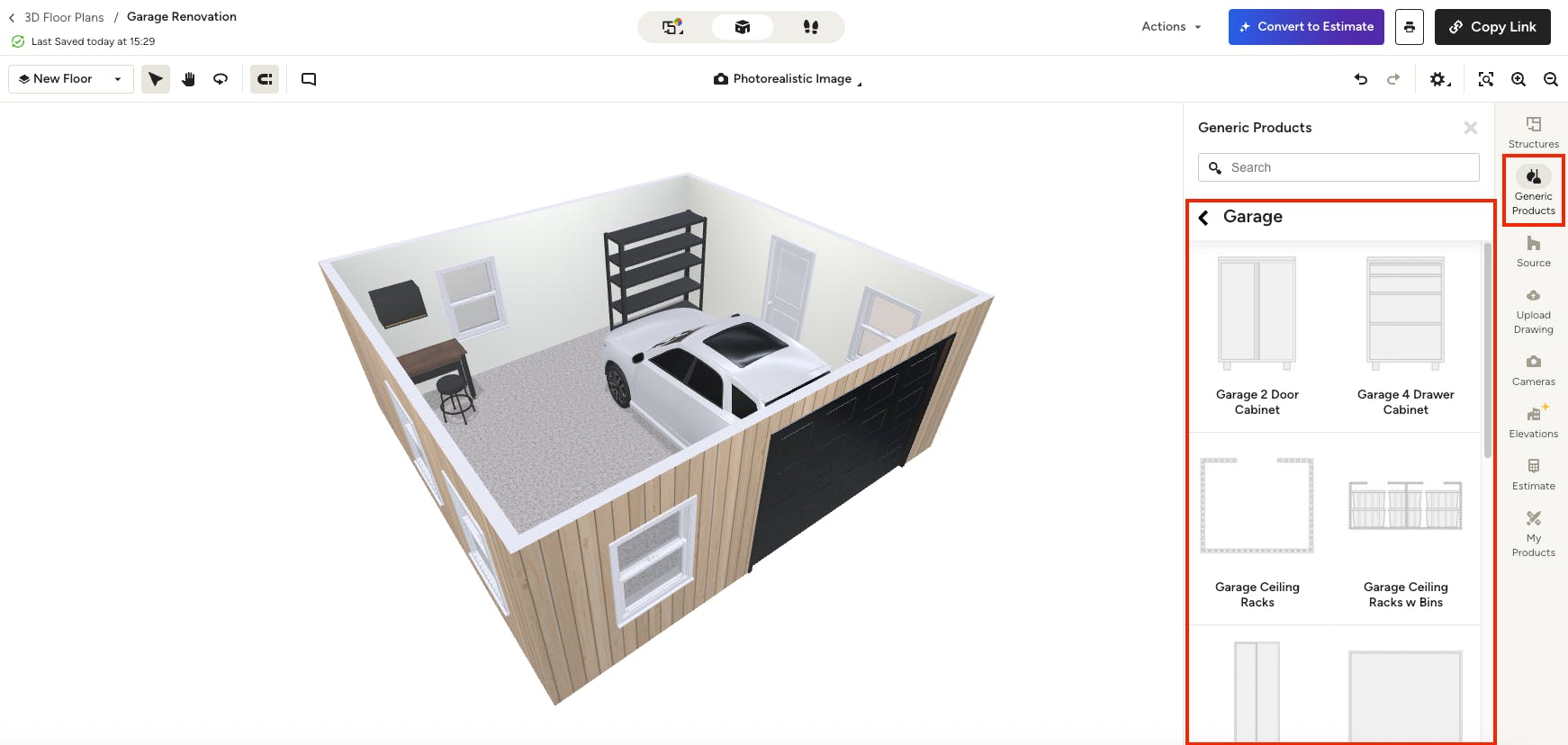Click the zoom out magnifier
The image size is (1568, 745).
[x=1551, y=79]
